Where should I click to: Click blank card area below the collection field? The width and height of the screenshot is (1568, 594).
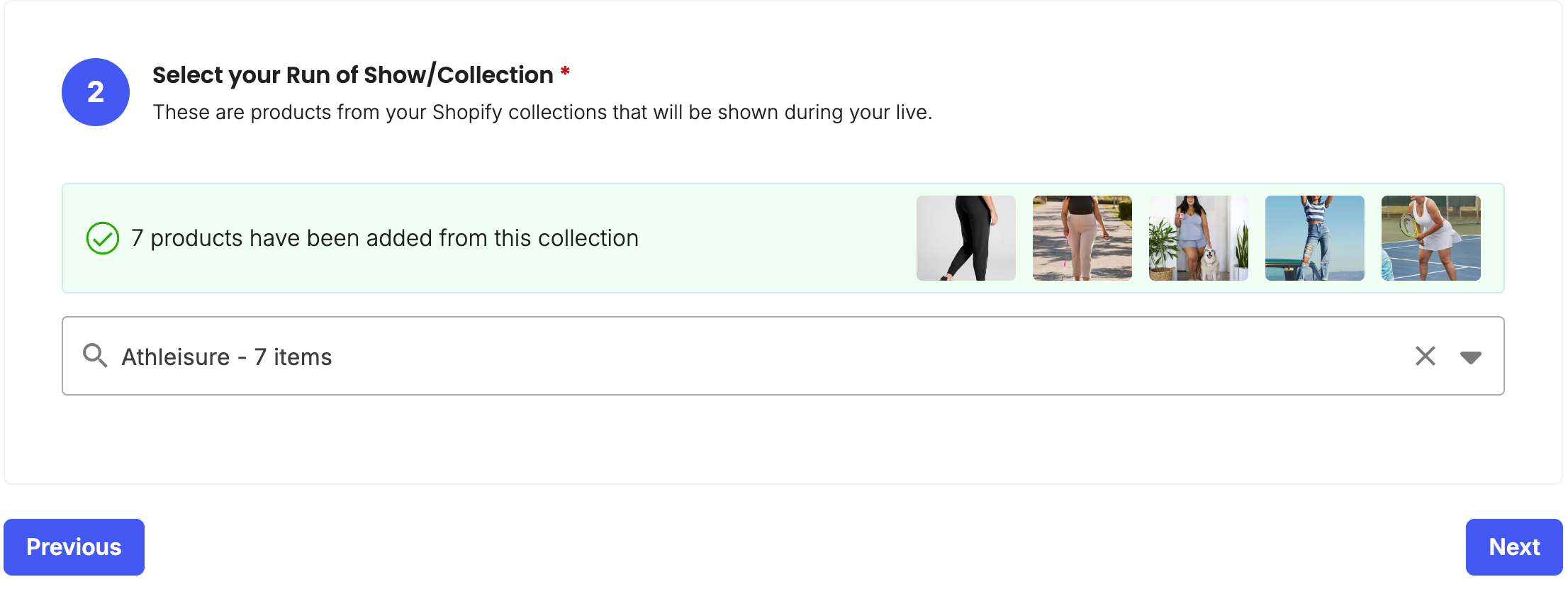(780, 439)
